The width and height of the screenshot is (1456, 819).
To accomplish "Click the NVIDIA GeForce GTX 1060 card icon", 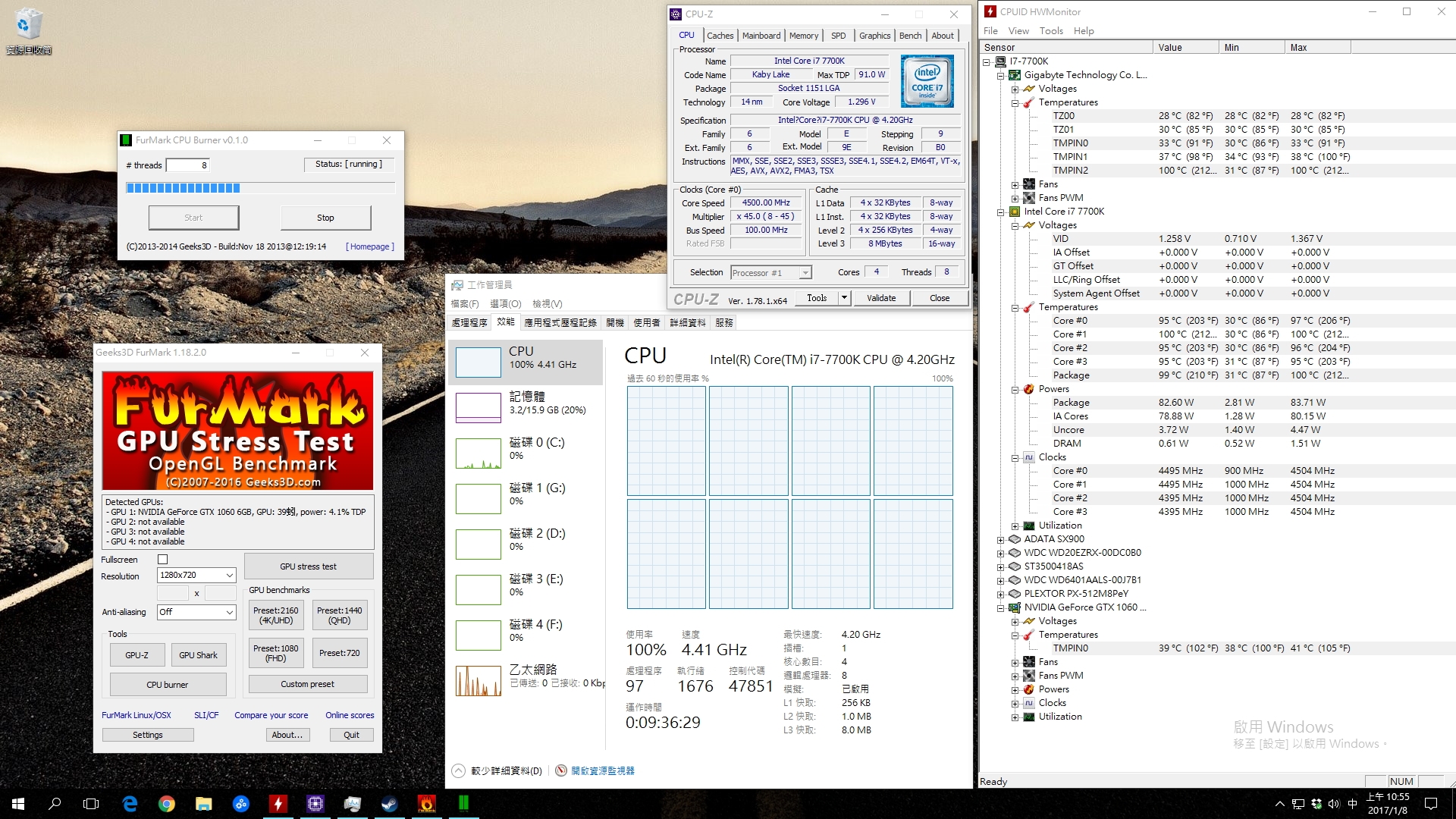I will [x=1014, y=607].
